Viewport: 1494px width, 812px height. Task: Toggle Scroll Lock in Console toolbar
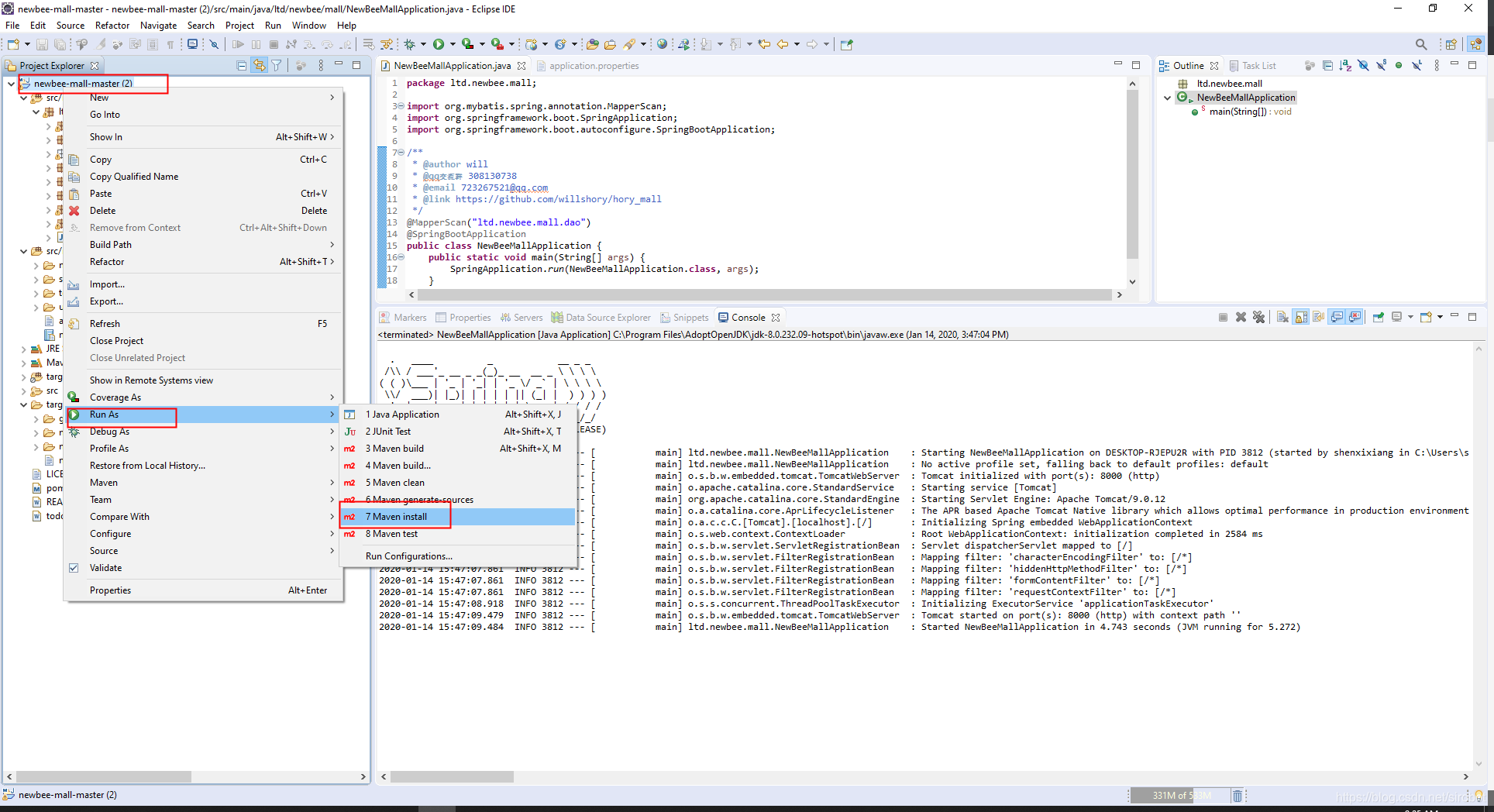[1301, 317]
